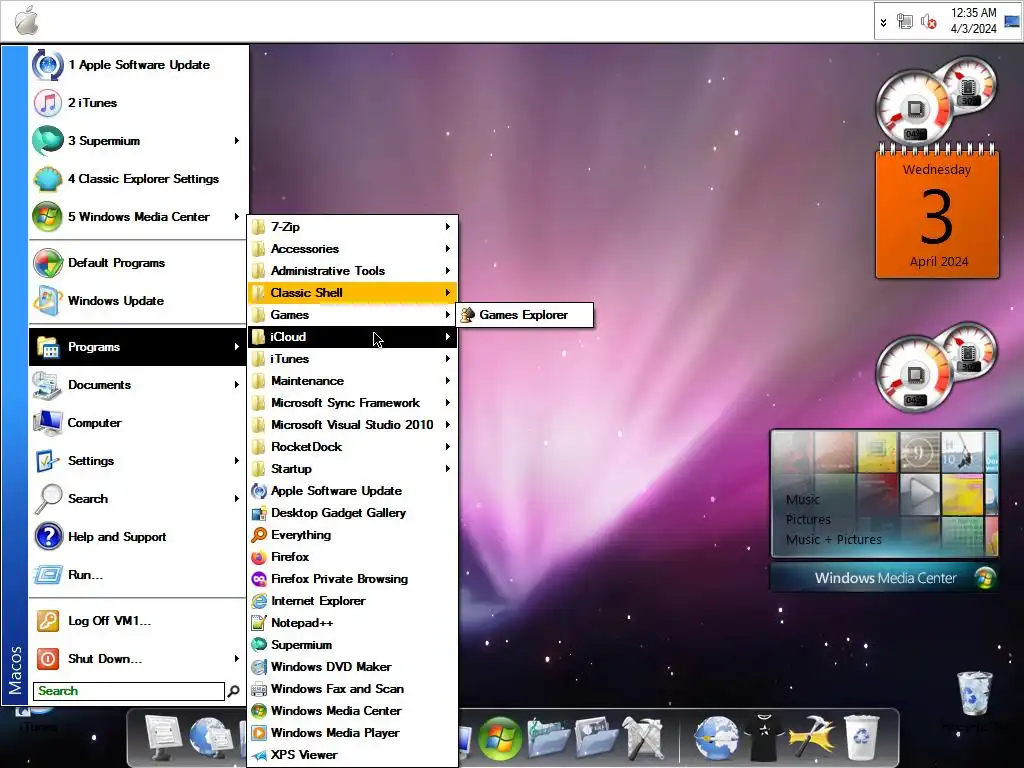
Task: Open Microsoft Visual Studio 2010 folder
Action: click(353, 424)
